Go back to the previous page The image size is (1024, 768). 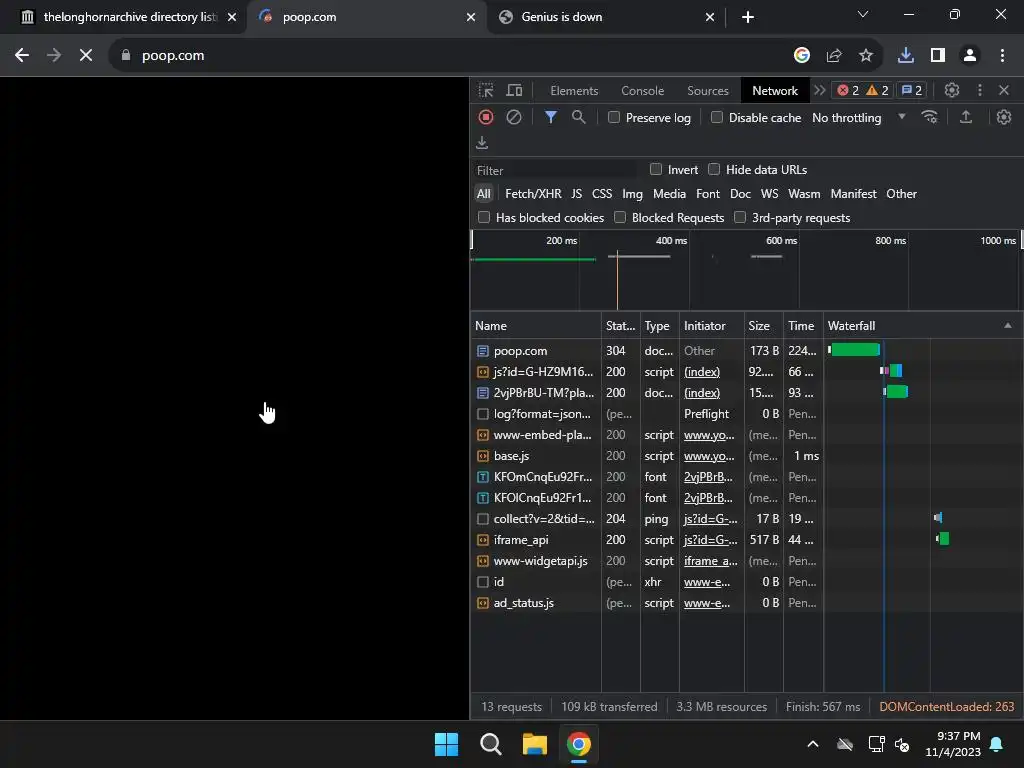point(22,56)
